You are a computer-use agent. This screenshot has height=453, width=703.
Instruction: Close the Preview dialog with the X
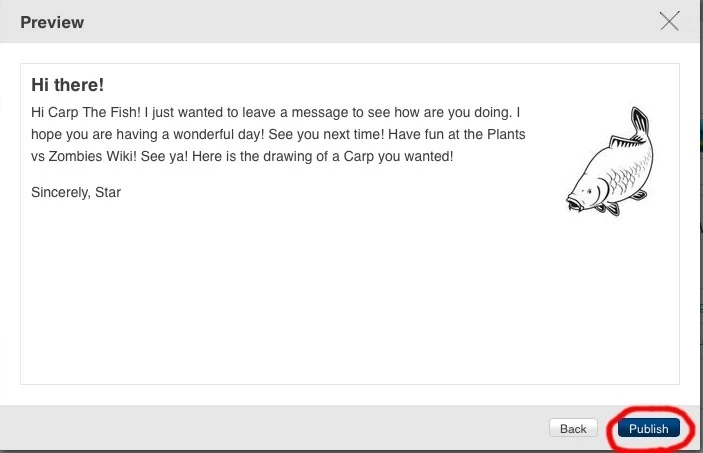coord(669,22)
